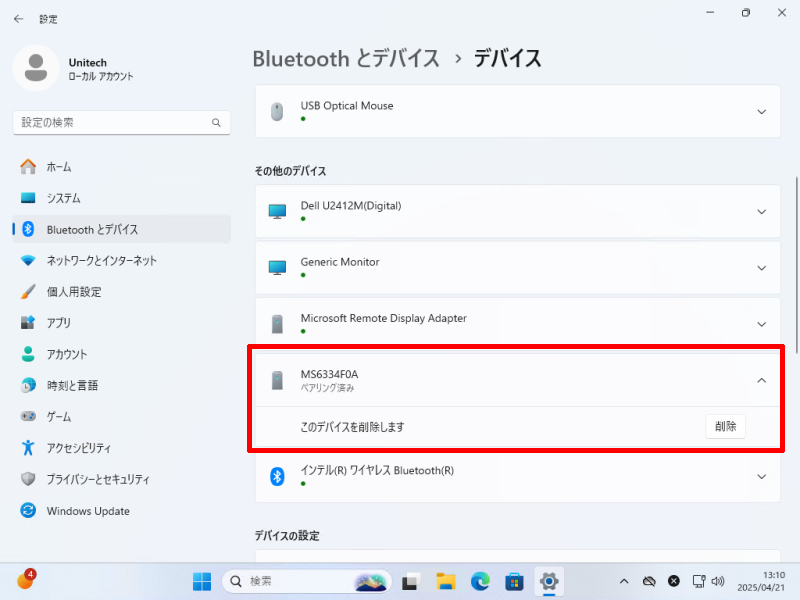Click the Settings gear in the taskbar
This screenshot has height=600, width=800.
click(549, 581)
